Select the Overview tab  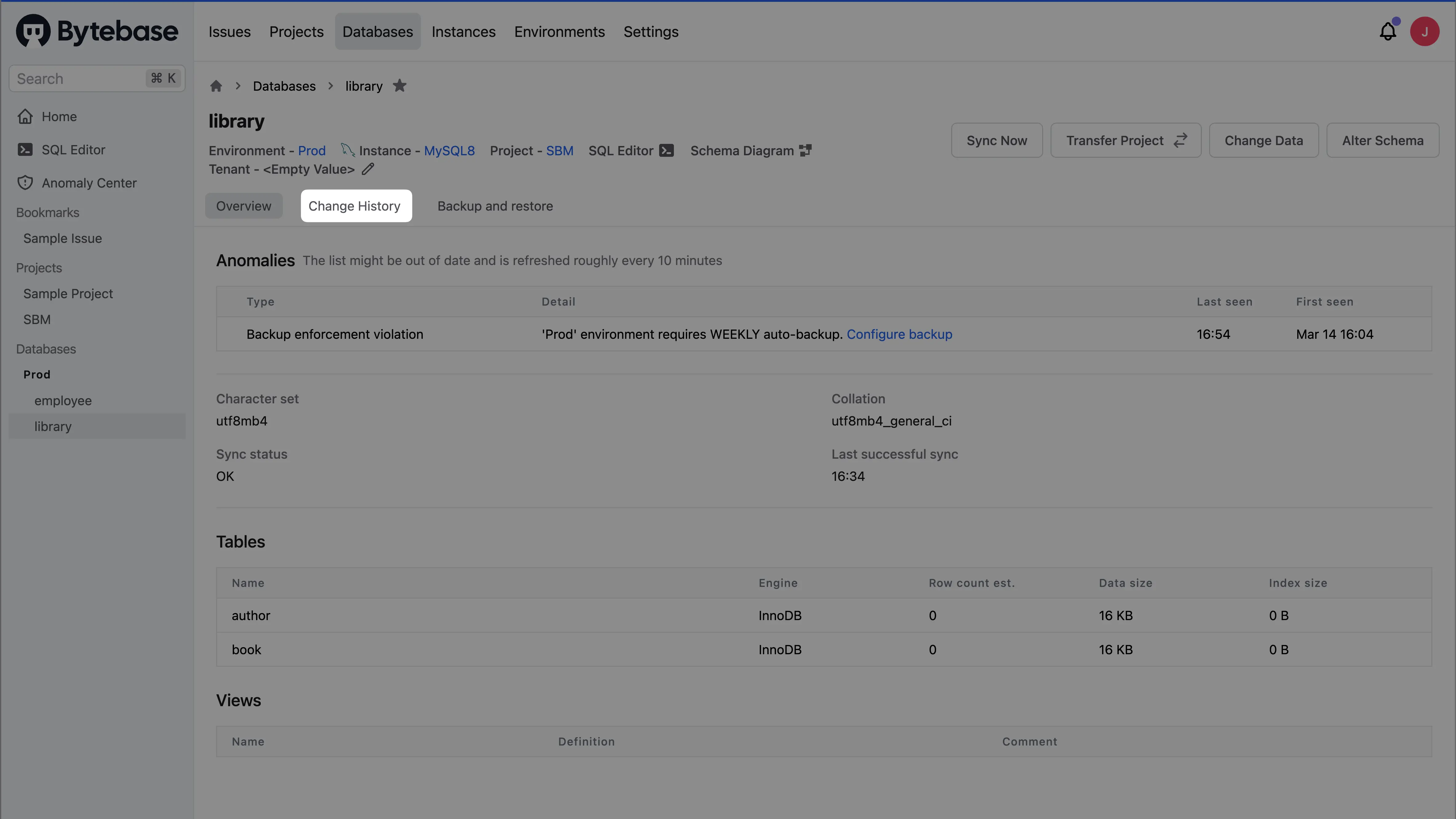pos(243,206)
